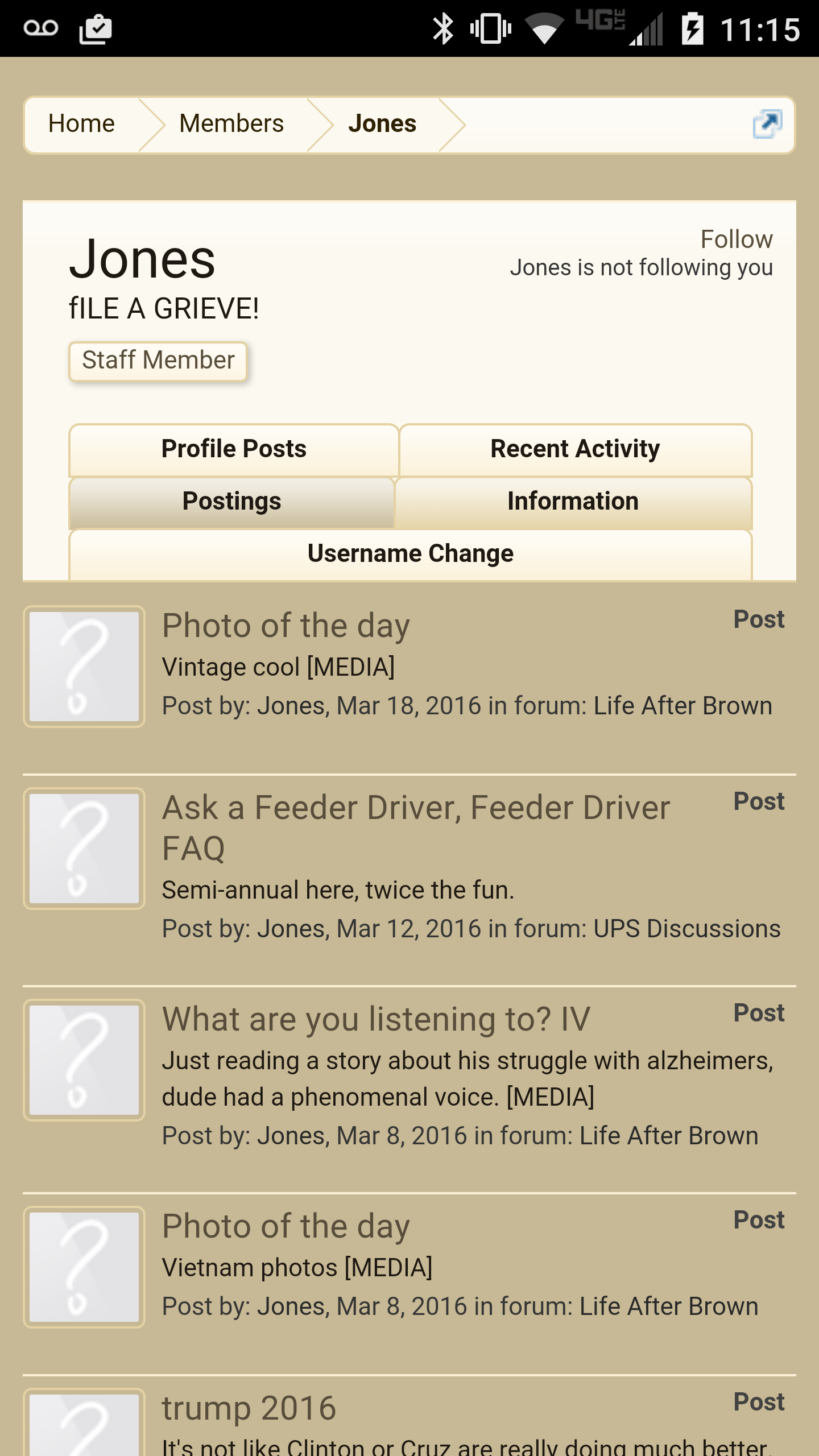Follow the user Jones

point(737,239)
